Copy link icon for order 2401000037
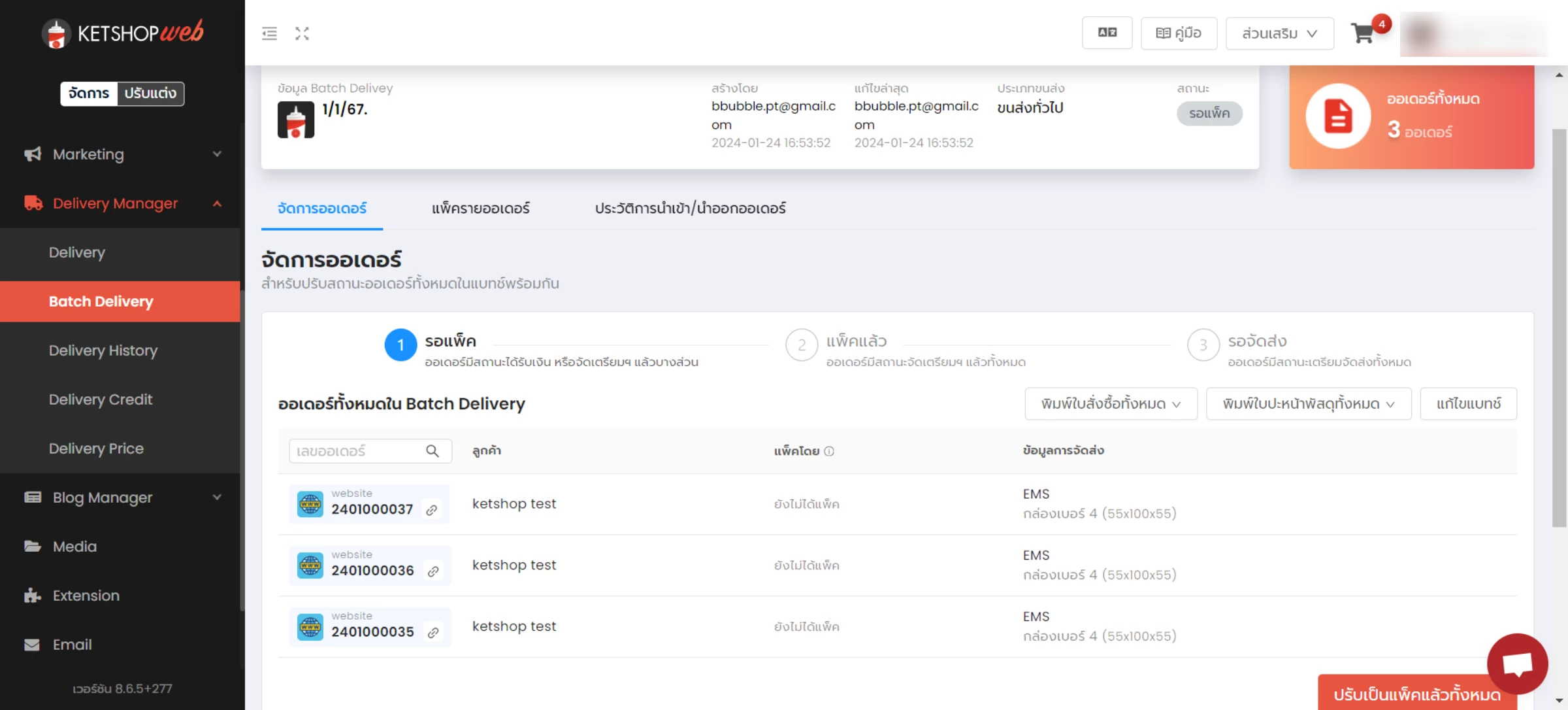The image size is (1568, 710). click(432, 510)
